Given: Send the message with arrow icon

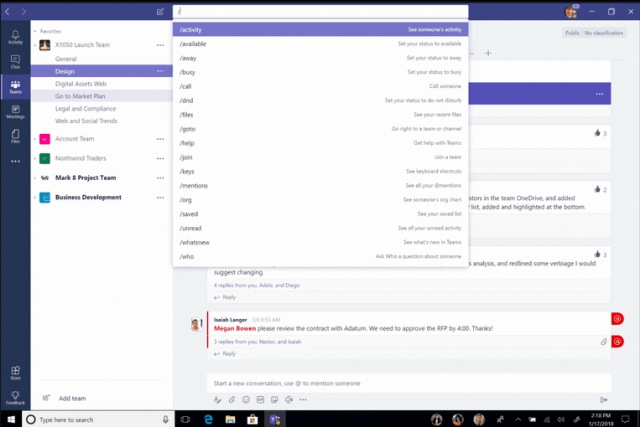Looking at the screenshot, I should (x=603, y=400).
